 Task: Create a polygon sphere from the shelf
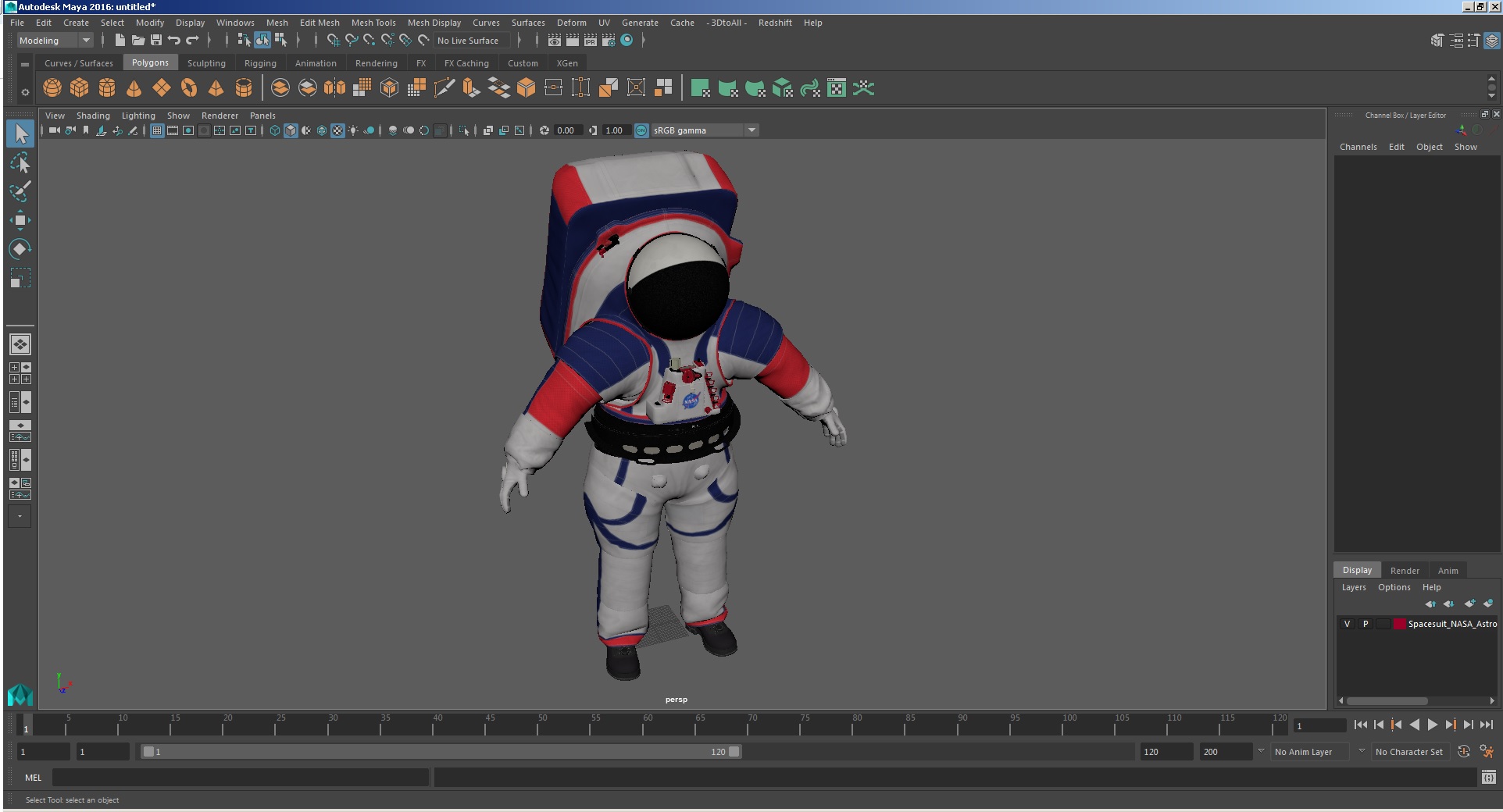[x=52, y=88]
